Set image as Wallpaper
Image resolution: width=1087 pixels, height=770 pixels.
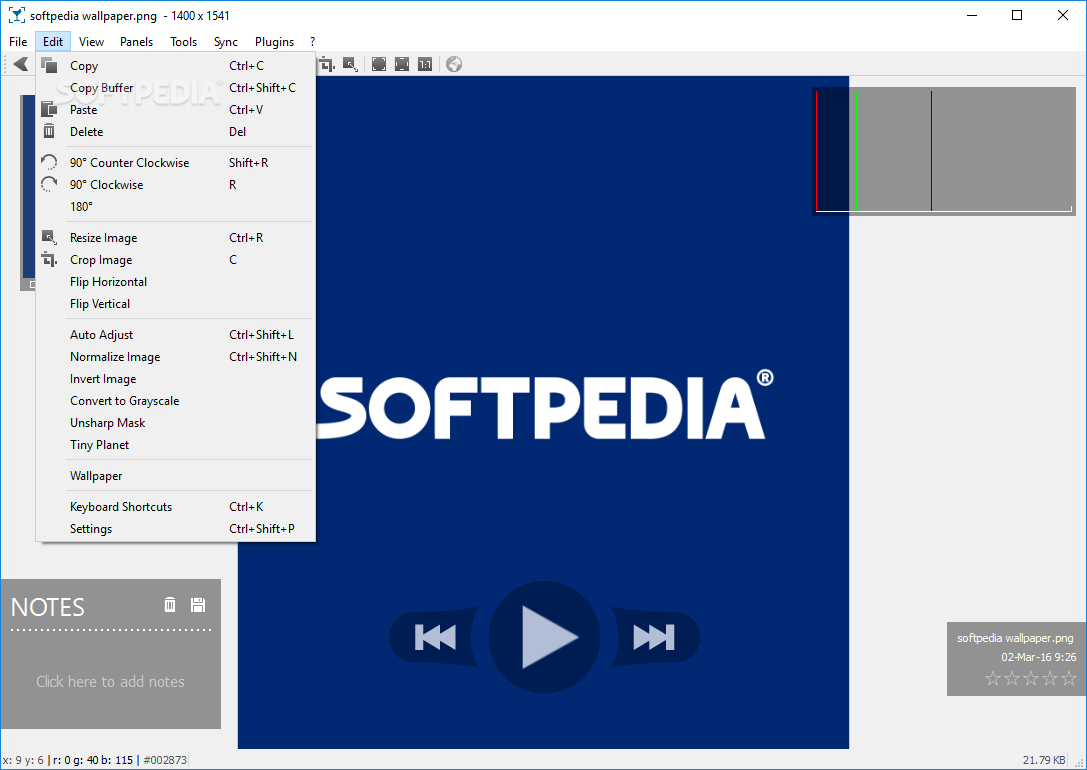tap(176, 476)
